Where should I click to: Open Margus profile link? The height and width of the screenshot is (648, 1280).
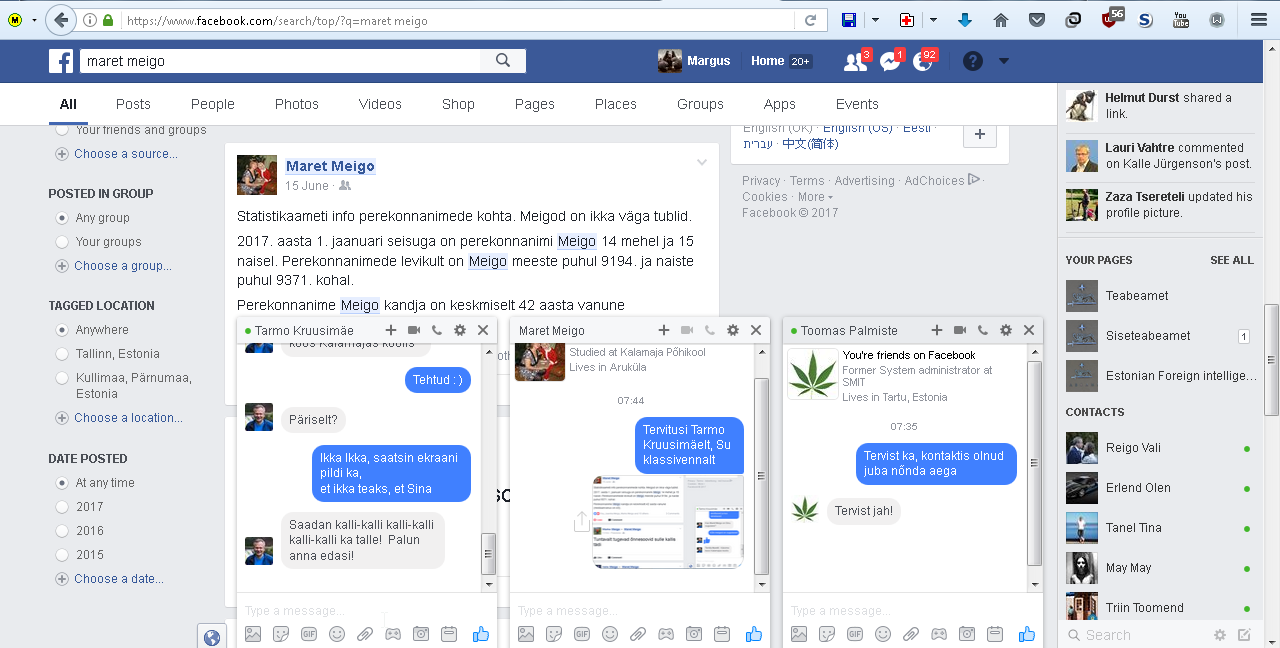[694, 61]
